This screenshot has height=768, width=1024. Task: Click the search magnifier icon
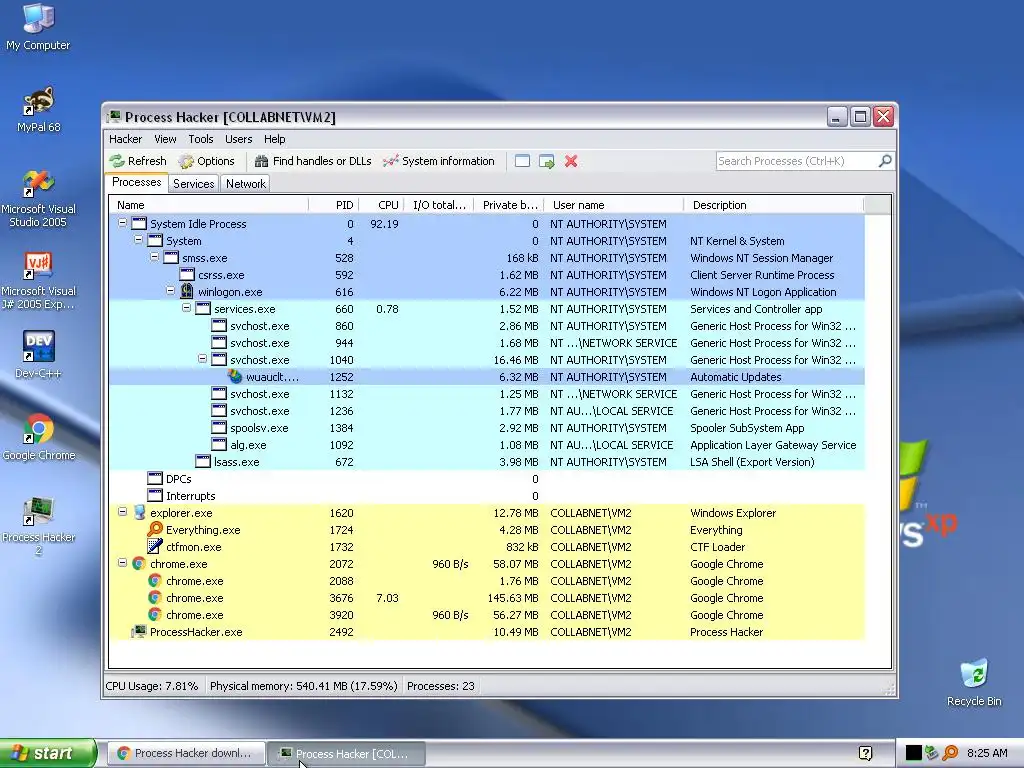(x=885, y=161)
